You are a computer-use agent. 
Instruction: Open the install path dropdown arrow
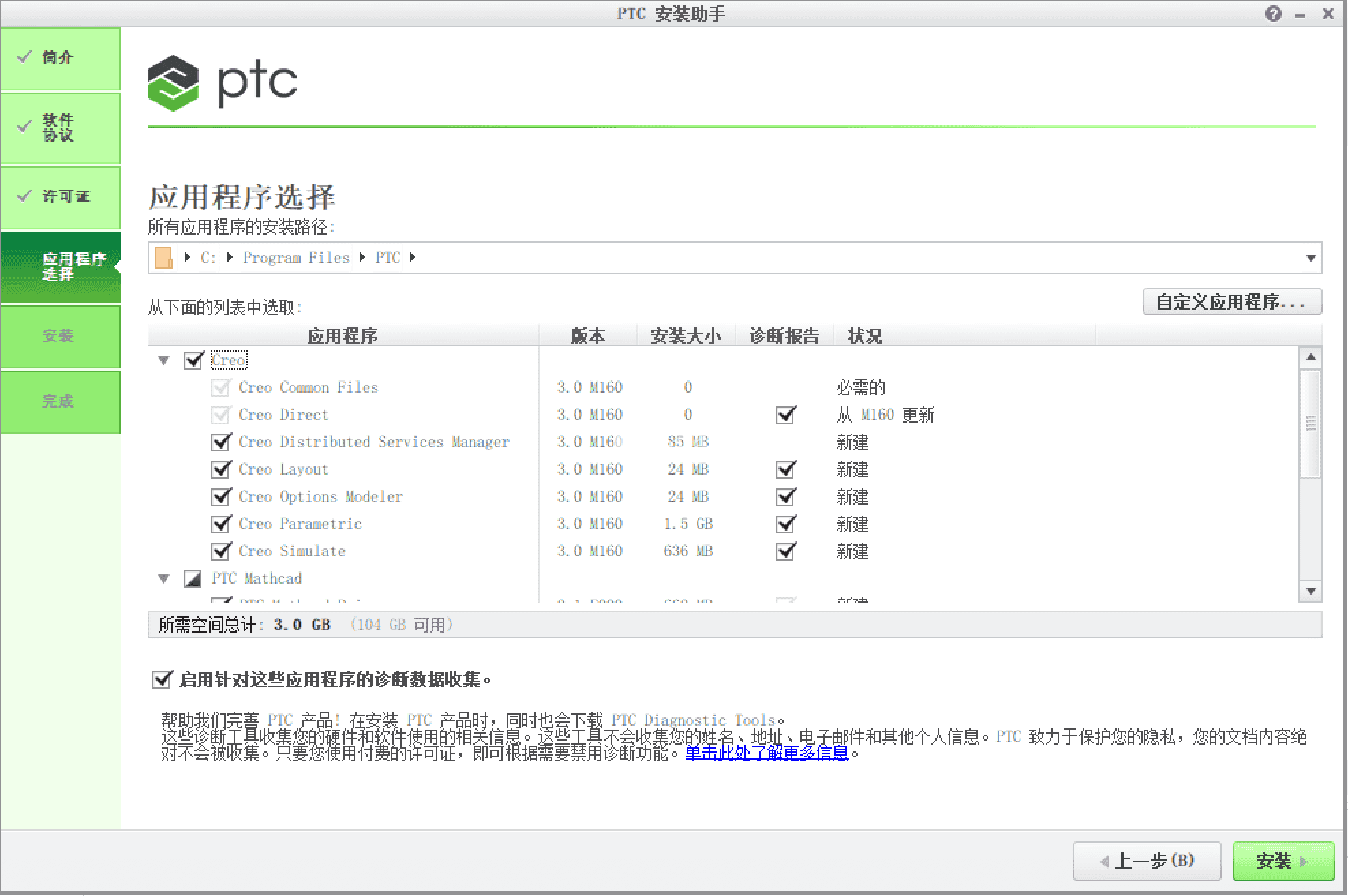(1310, 258)
